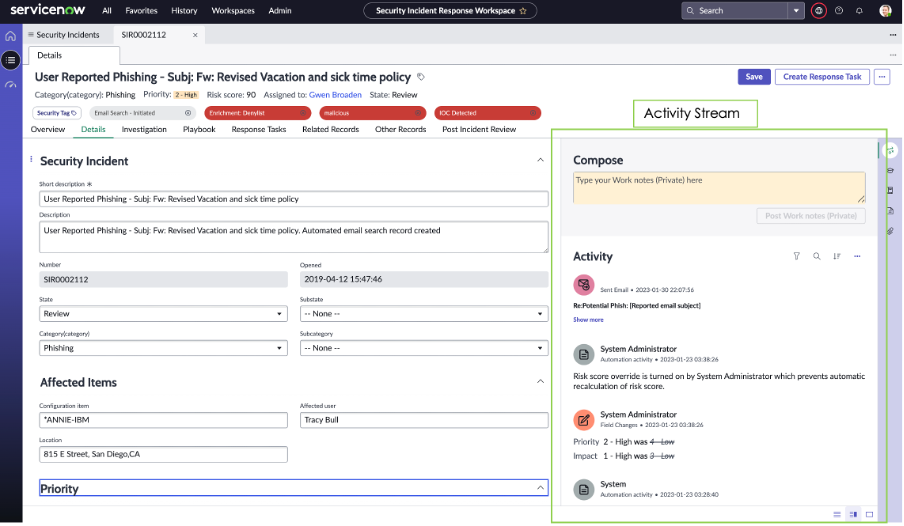Screen dimensions: 904x526
Task: Close the SIR0002112 tab
Action: pos(195,35)
